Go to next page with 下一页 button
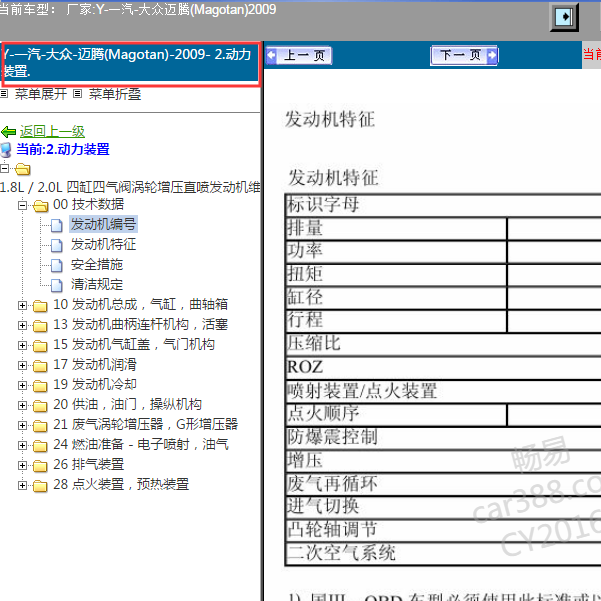The height and width of the screenshot is (601, 601). [x=464, y=55]
